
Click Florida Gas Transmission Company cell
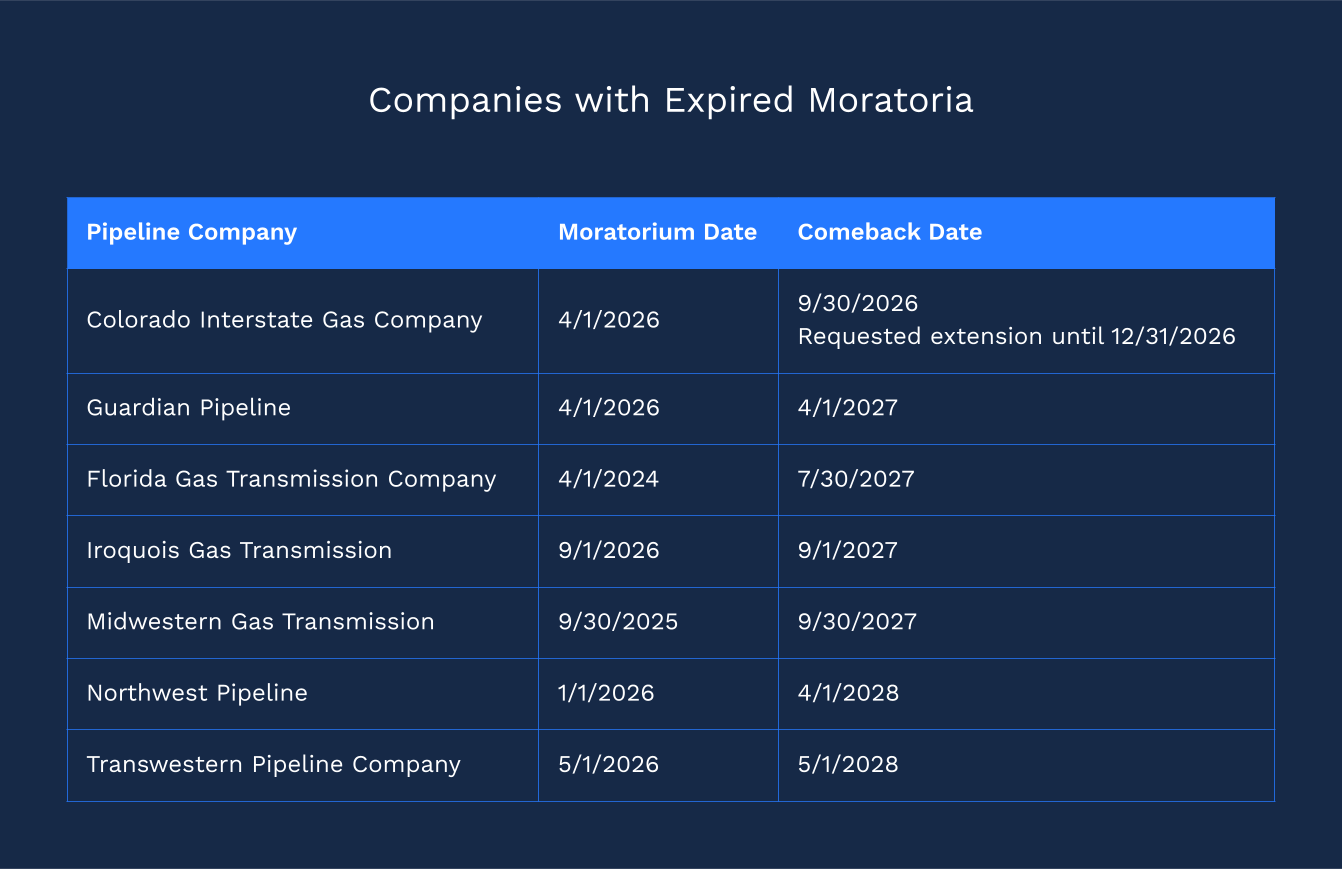[292, 479]
